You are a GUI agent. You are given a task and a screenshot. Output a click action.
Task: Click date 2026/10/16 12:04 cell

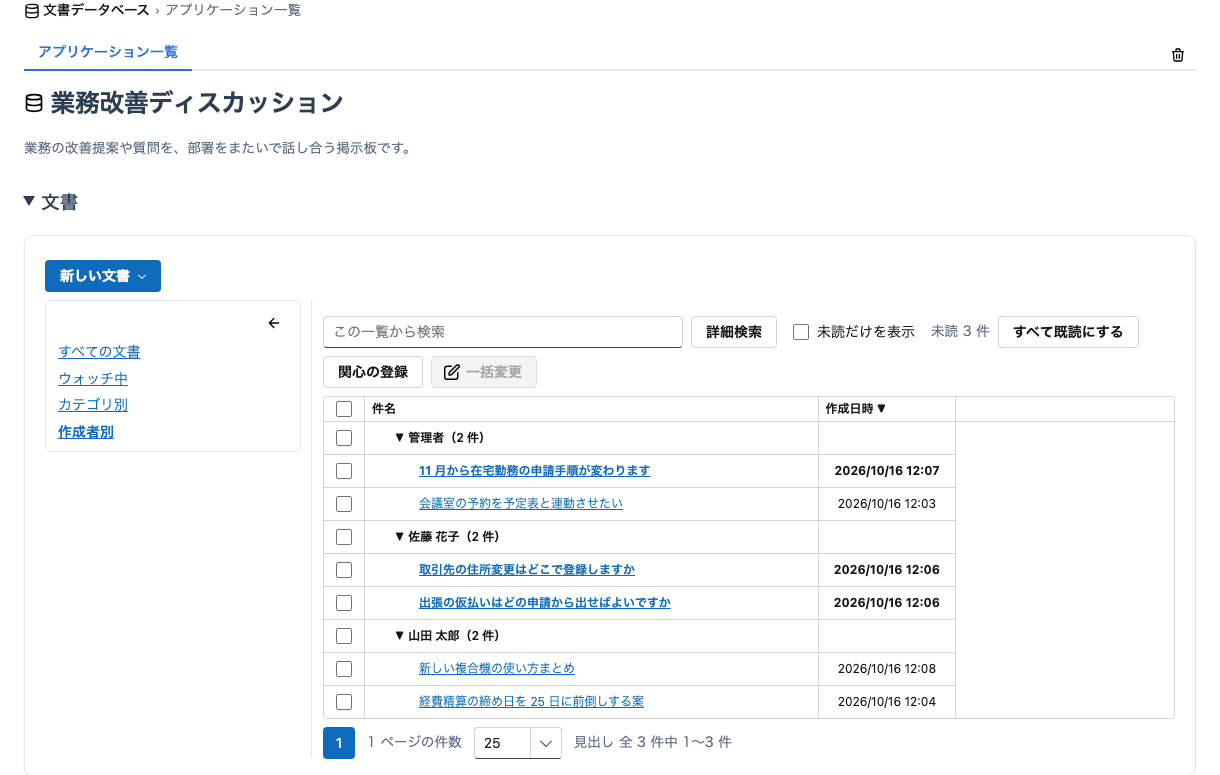point(887,702)
